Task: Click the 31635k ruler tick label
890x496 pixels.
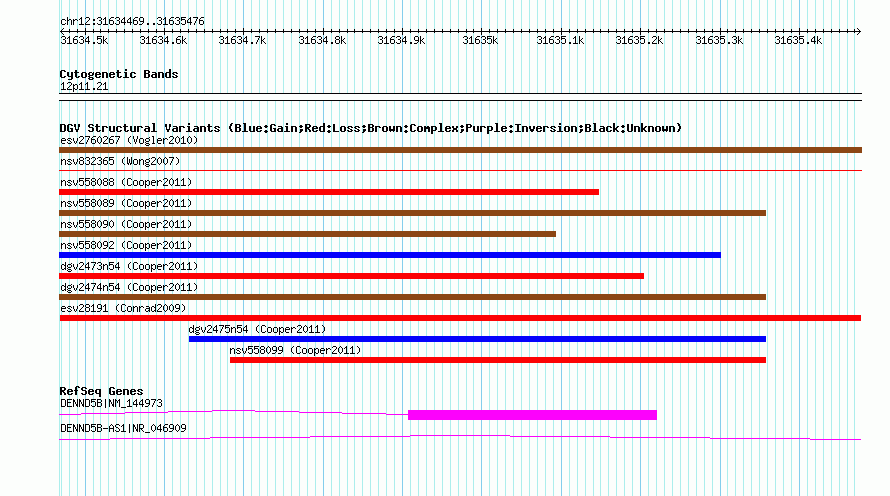Action: [x=480, y=40]
